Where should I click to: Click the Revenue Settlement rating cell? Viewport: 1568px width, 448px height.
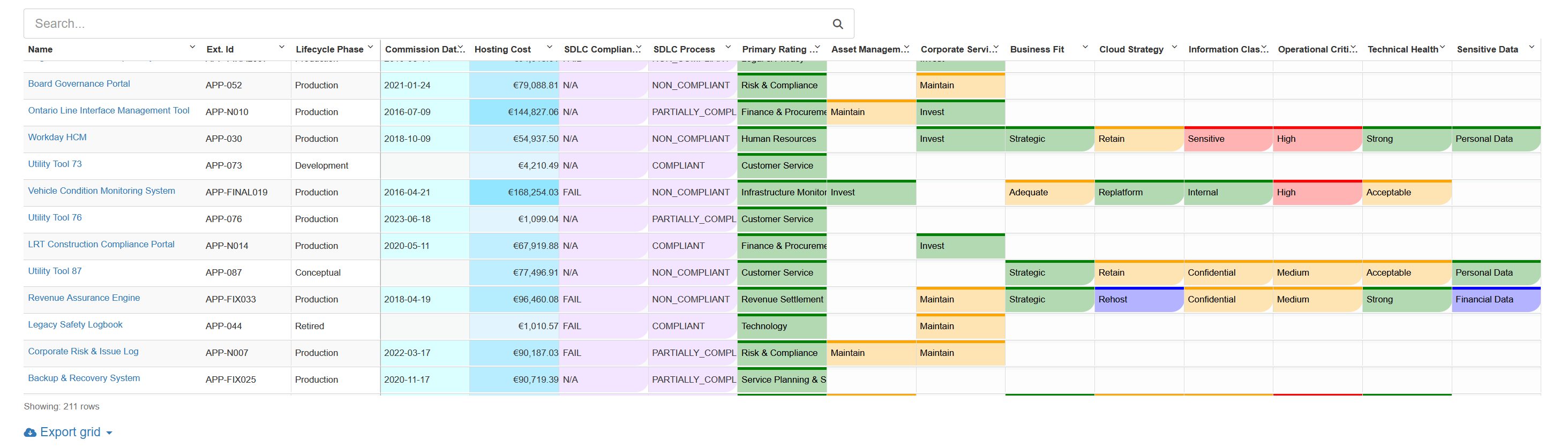[782, 300]
